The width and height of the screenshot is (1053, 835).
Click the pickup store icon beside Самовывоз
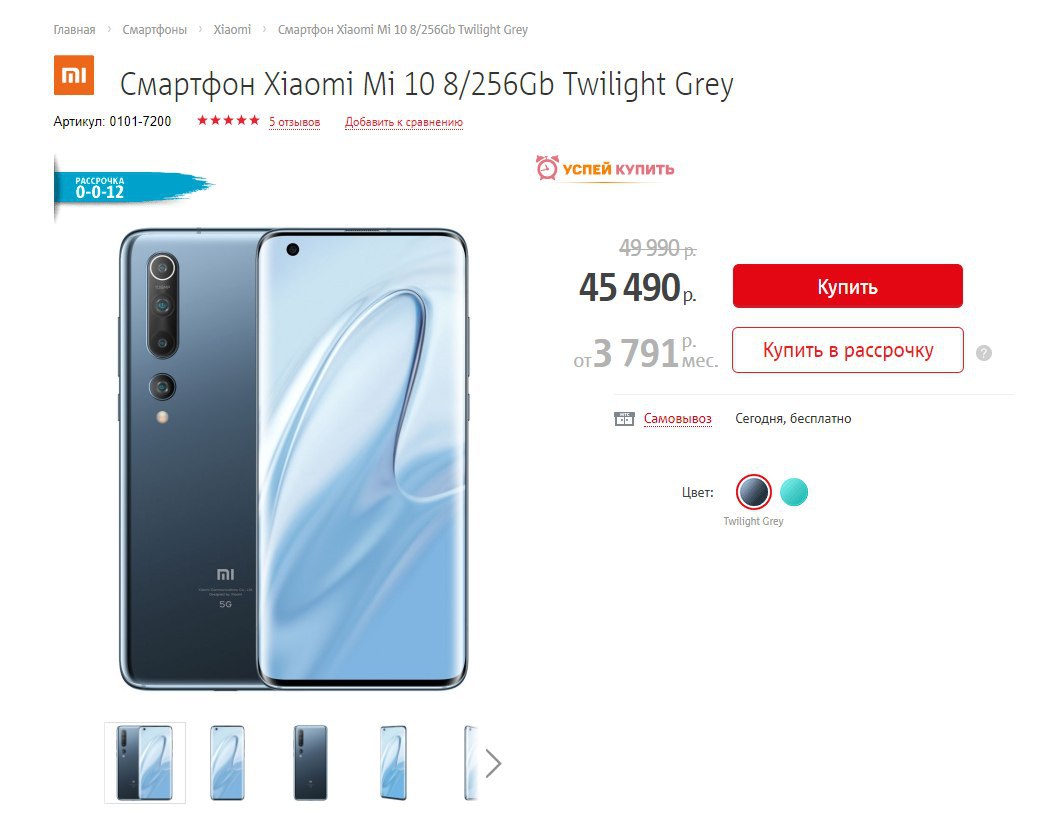(624, 419)
